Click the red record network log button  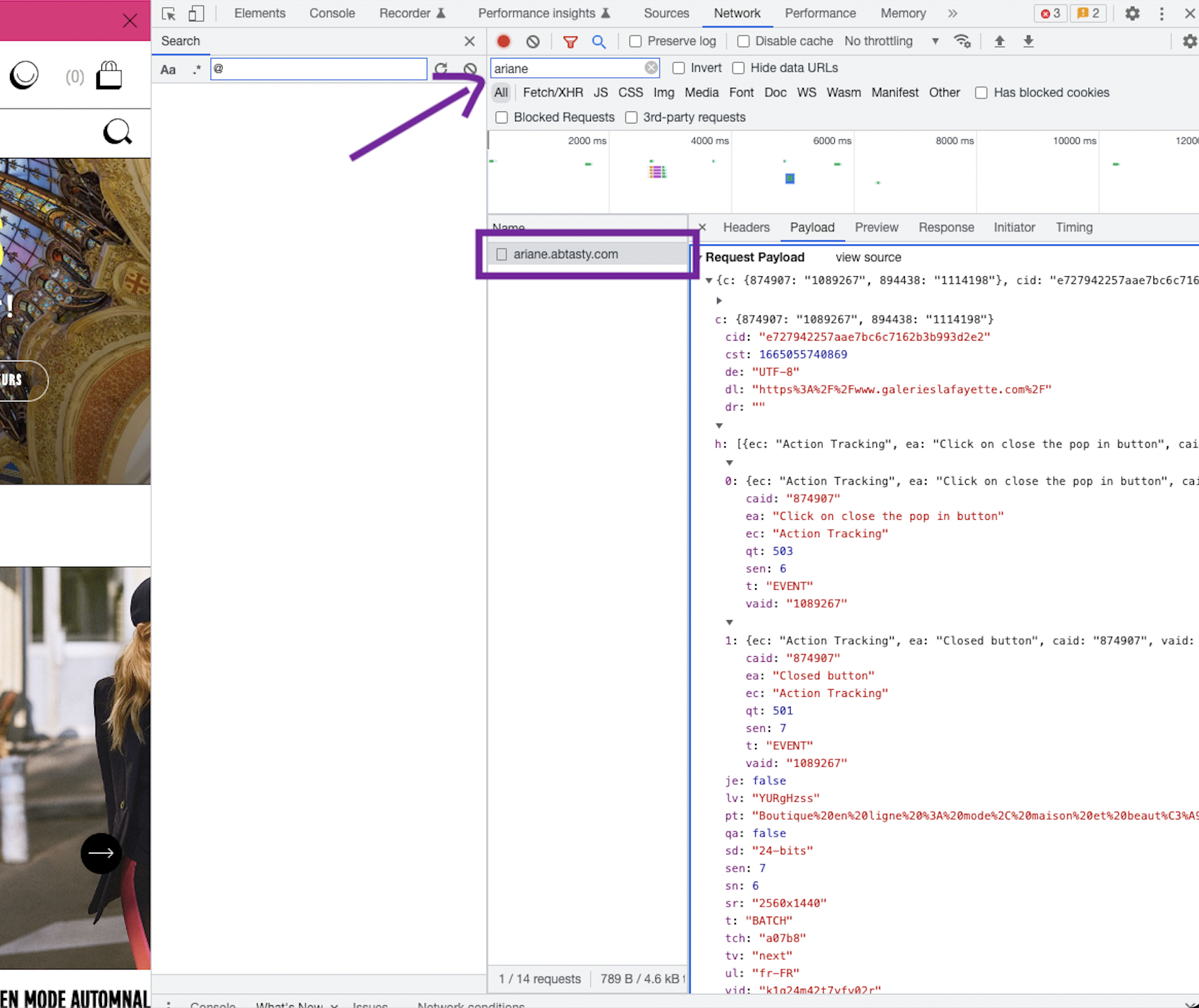(x=503, y=41)
